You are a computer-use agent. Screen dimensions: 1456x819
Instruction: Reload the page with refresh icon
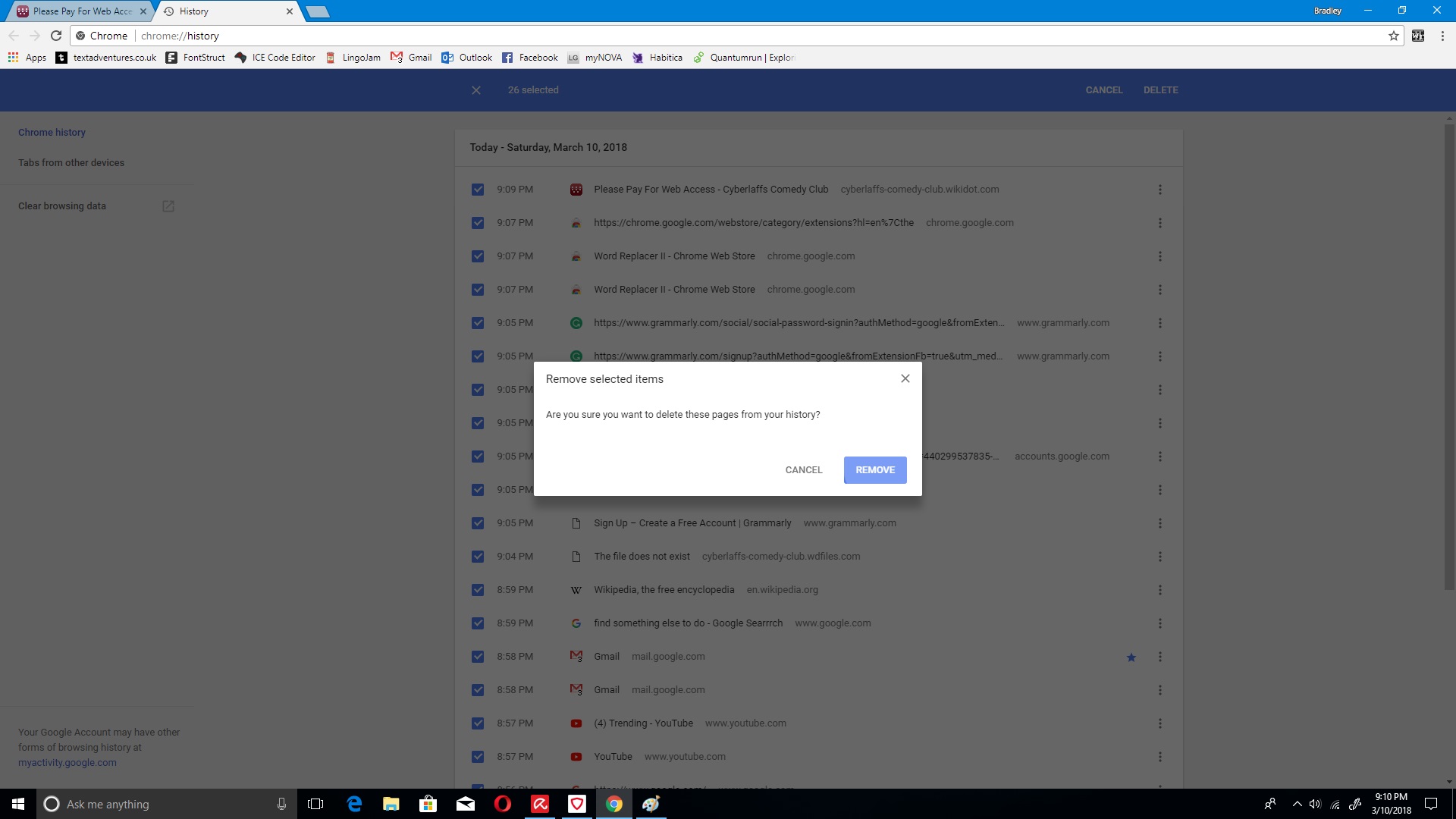(56, 36)
